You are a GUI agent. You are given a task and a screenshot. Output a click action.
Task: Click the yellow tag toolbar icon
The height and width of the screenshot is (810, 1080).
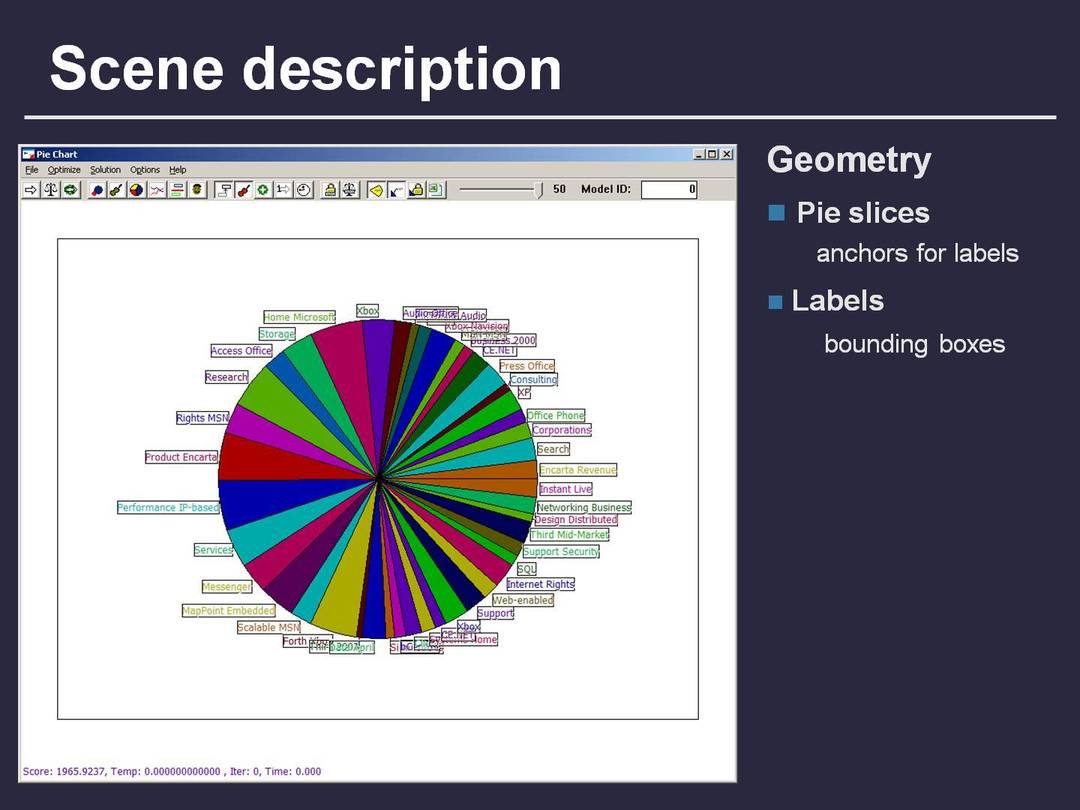[376, 189]
